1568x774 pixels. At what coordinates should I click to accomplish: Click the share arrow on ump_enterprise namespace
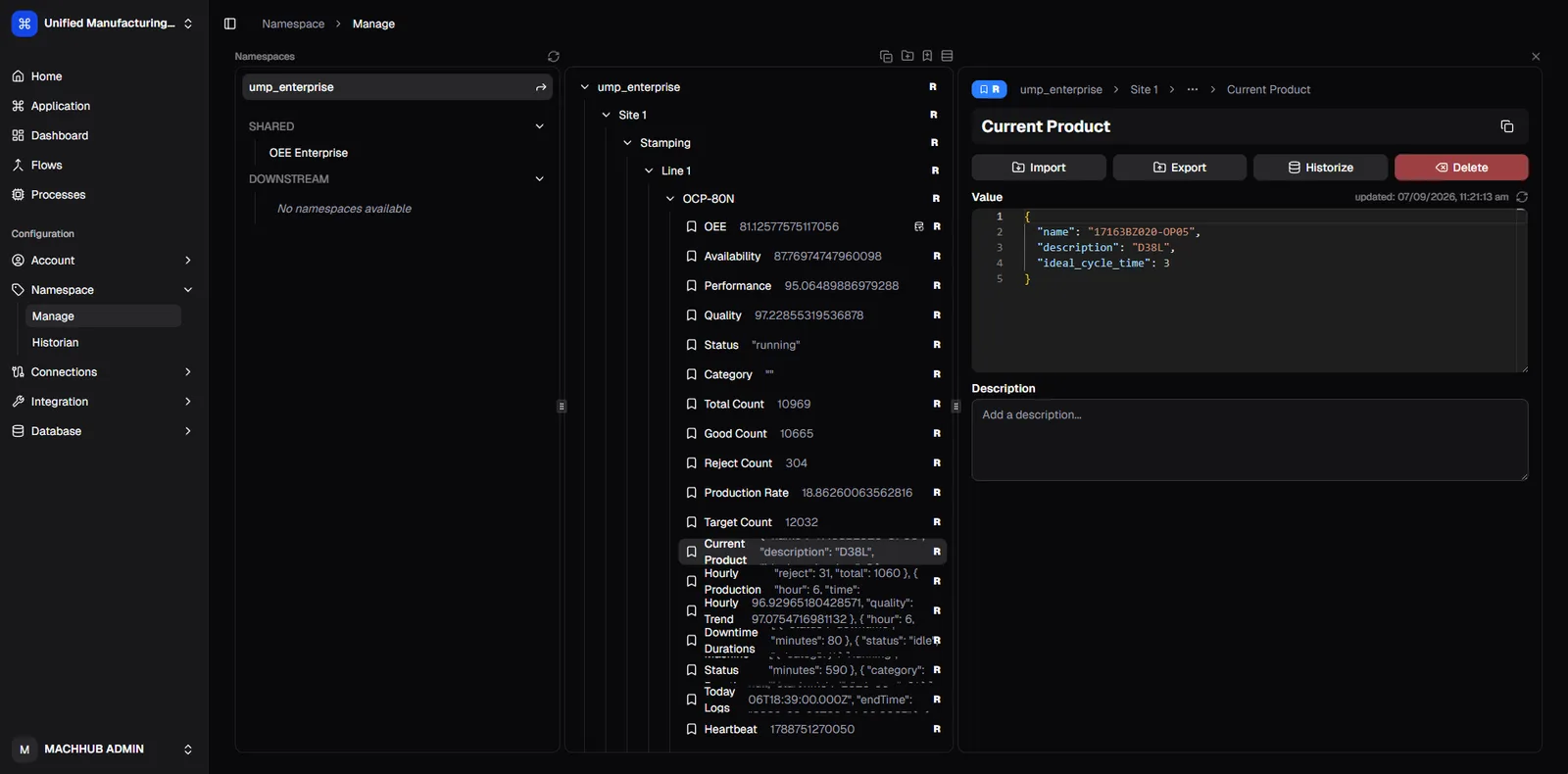click(x=541, y=87)
